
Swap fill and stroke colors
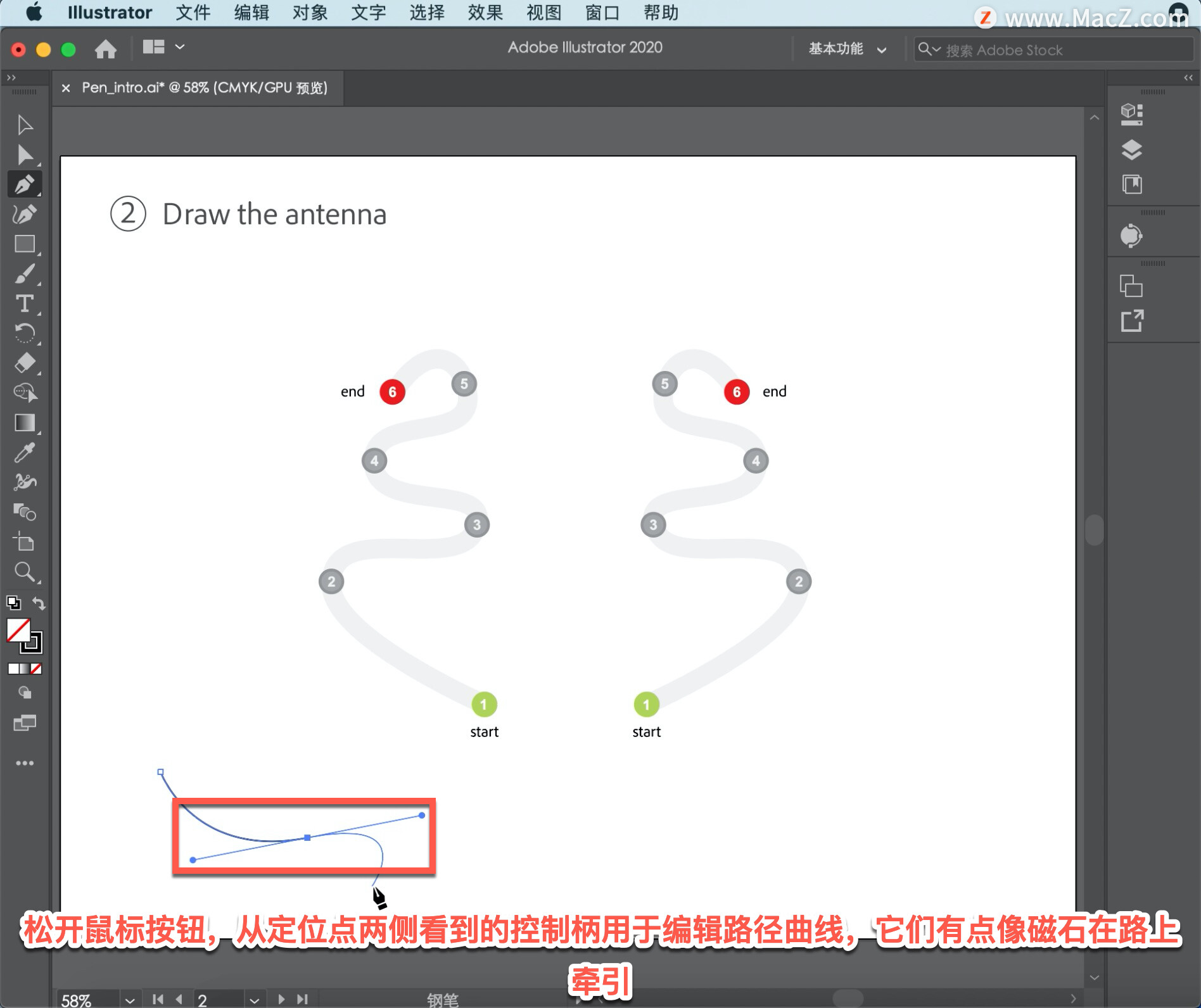39,603
